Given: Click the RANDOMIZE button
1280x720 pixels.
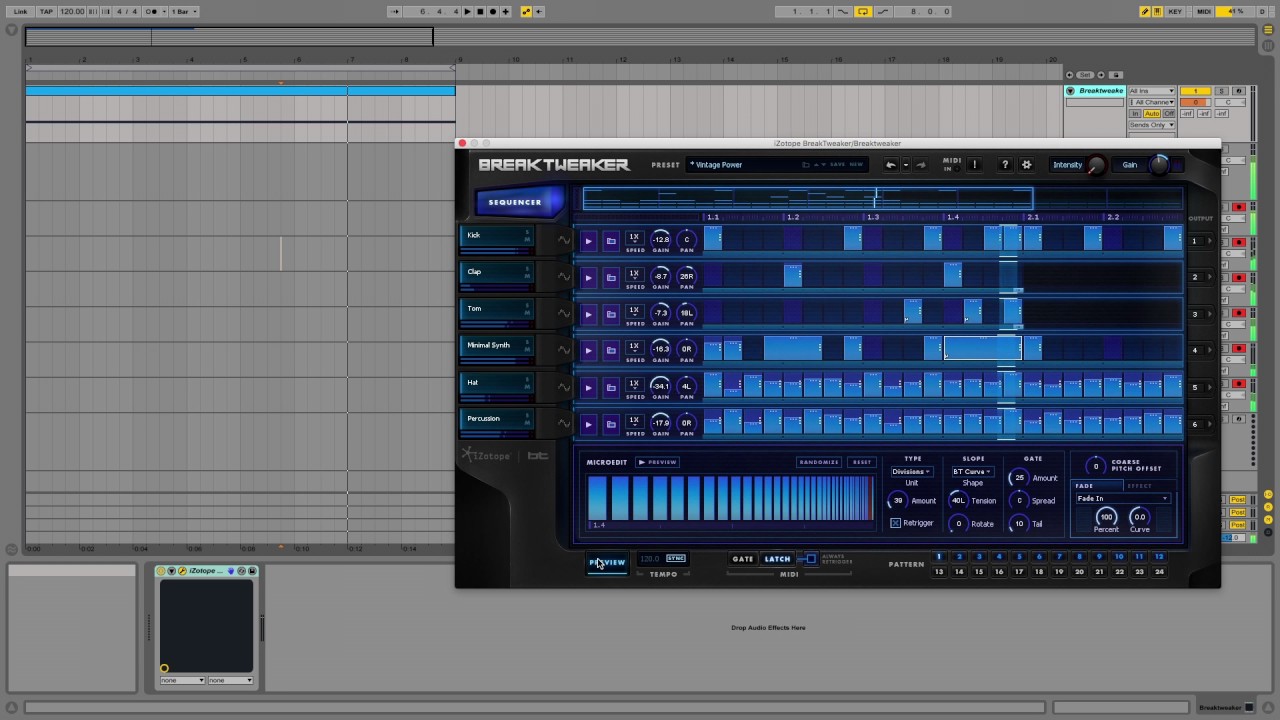Looking at the screenshot, I should pos(820,462).
